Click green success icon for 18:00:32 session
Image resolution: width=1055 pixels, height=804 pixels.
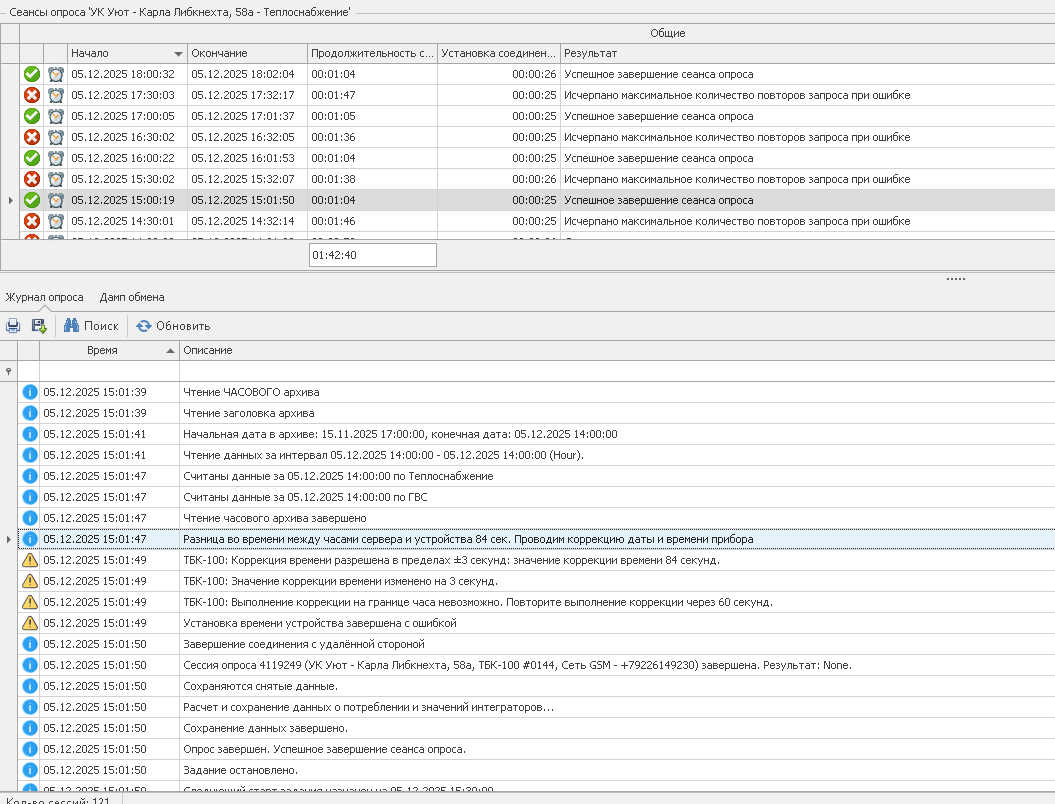(32, 74)
